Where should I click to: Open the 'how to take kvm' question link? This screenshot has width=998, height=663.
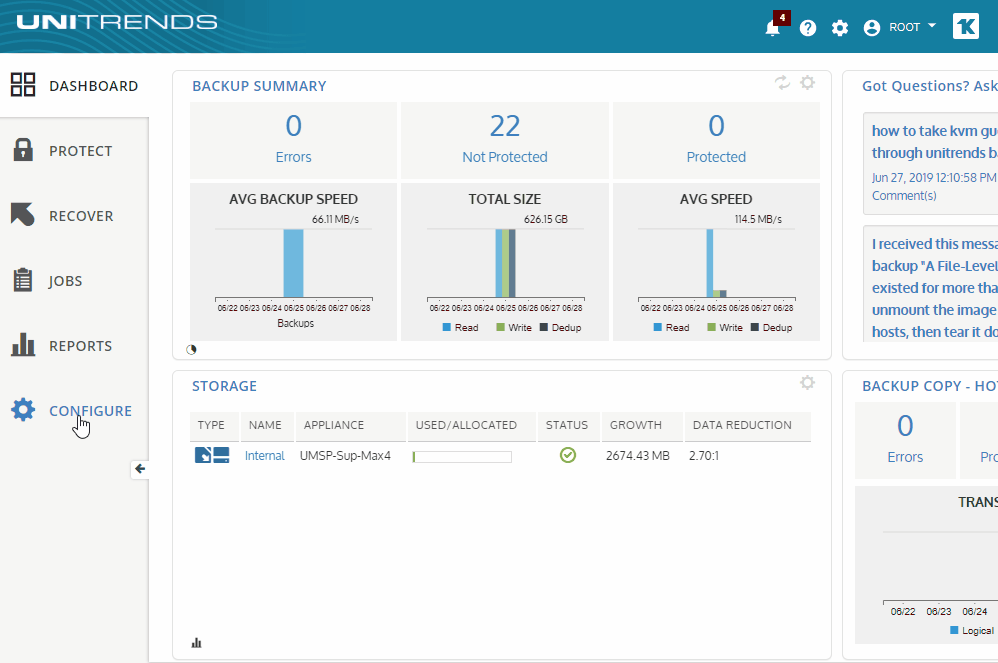coord(934,142)
